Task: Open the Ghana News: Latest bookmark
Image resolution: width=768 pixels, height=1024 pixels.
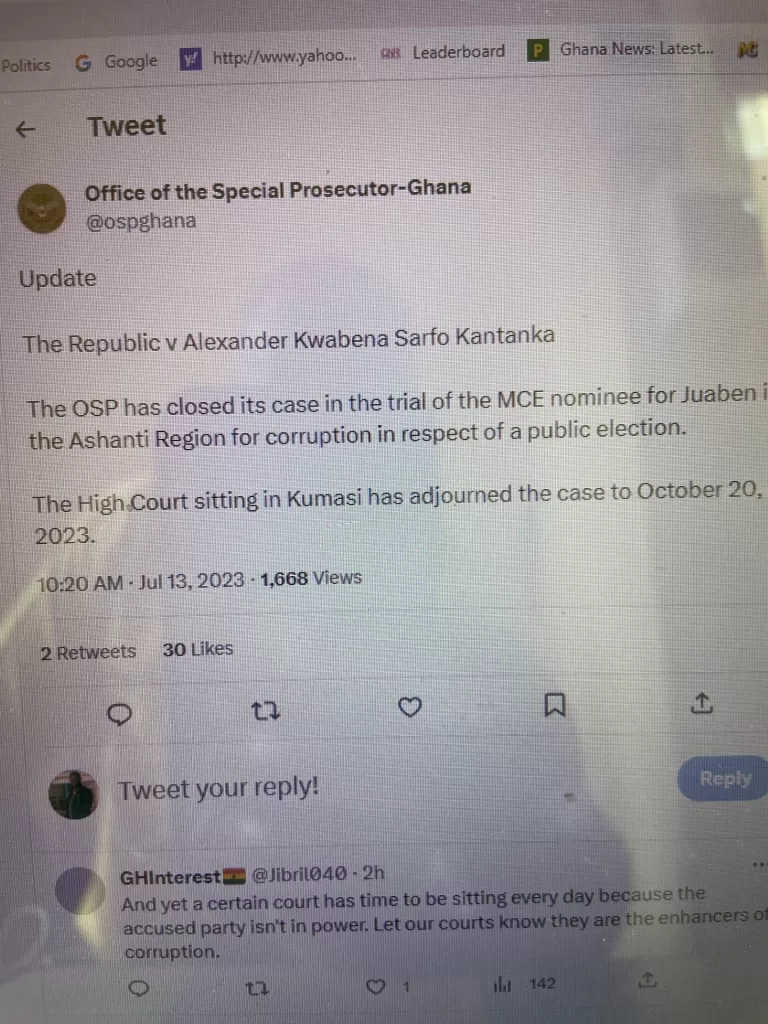Action: [620, 49]
